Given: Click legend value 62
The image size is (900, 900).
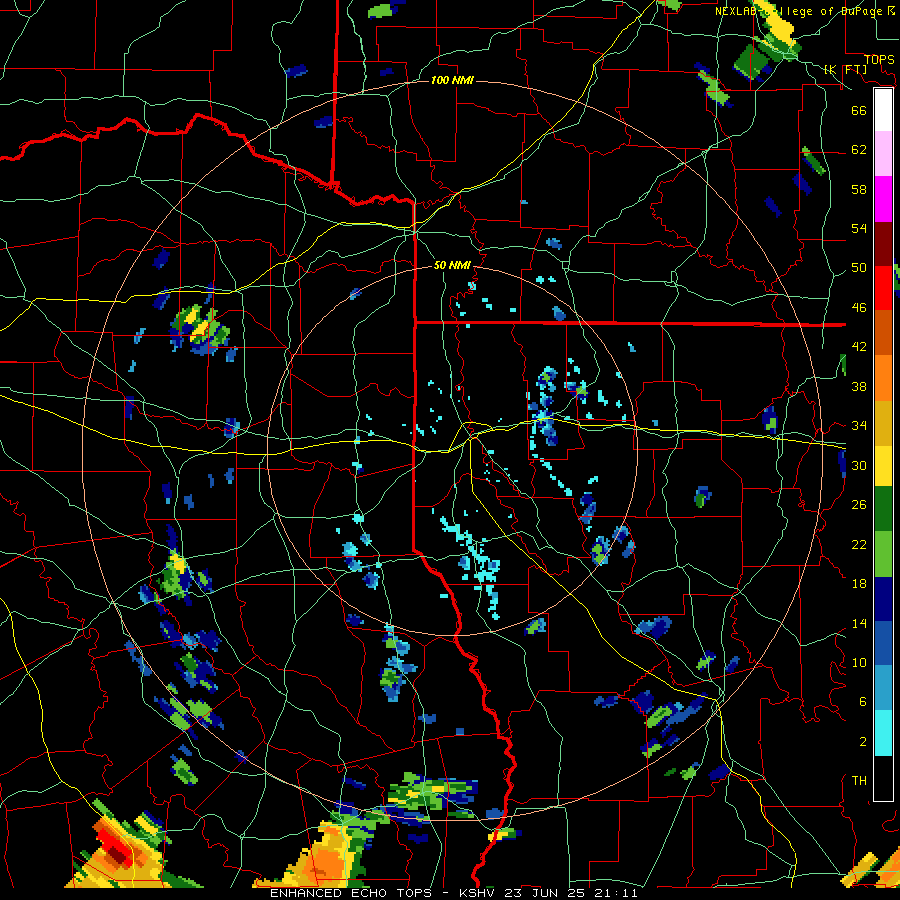Looking at the screenshot, I should click(x=859, y=150).
